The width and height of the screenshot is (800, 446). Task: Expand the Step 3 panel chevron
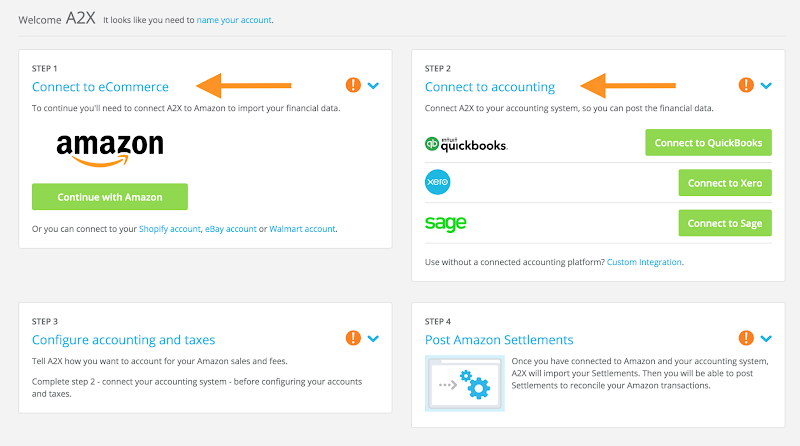click(373, 339)
